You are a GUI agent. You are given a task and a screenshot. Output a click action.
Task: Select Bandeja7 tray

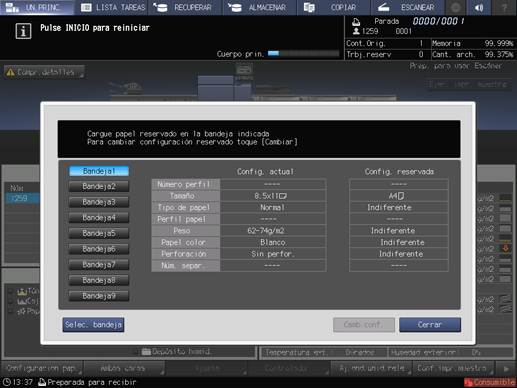pos(99,265)
